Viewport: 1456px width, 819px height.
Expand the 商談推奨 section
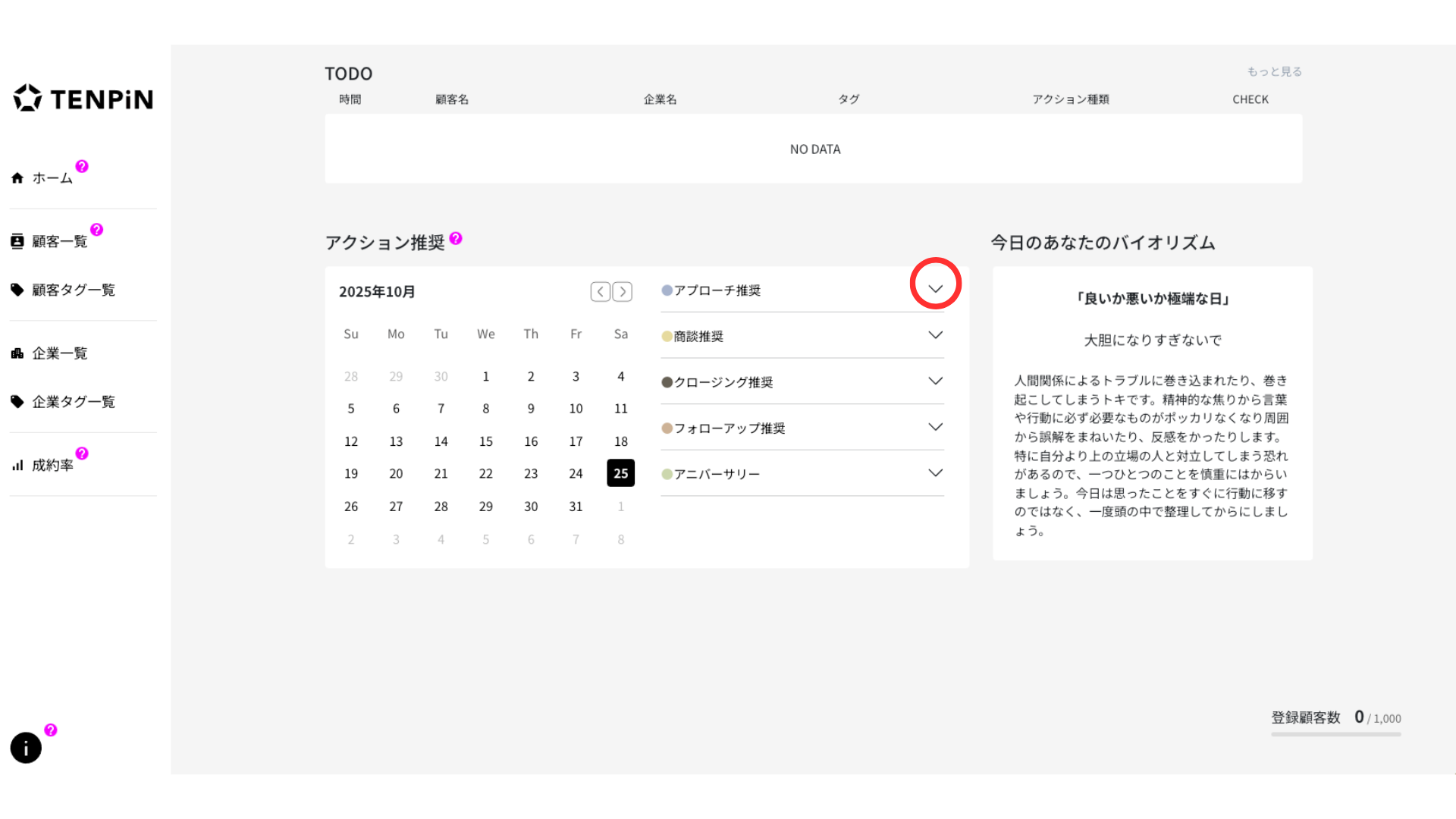935,335
